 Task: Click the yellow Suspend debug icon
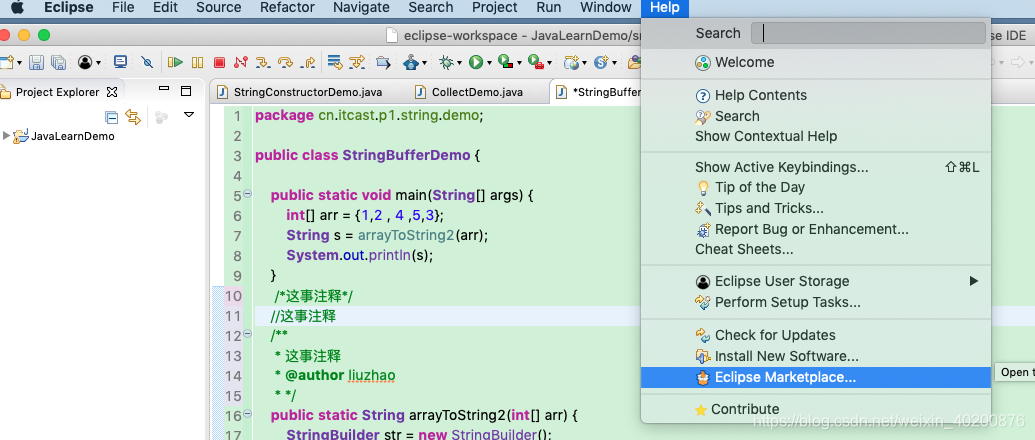(x=197, y=63)
